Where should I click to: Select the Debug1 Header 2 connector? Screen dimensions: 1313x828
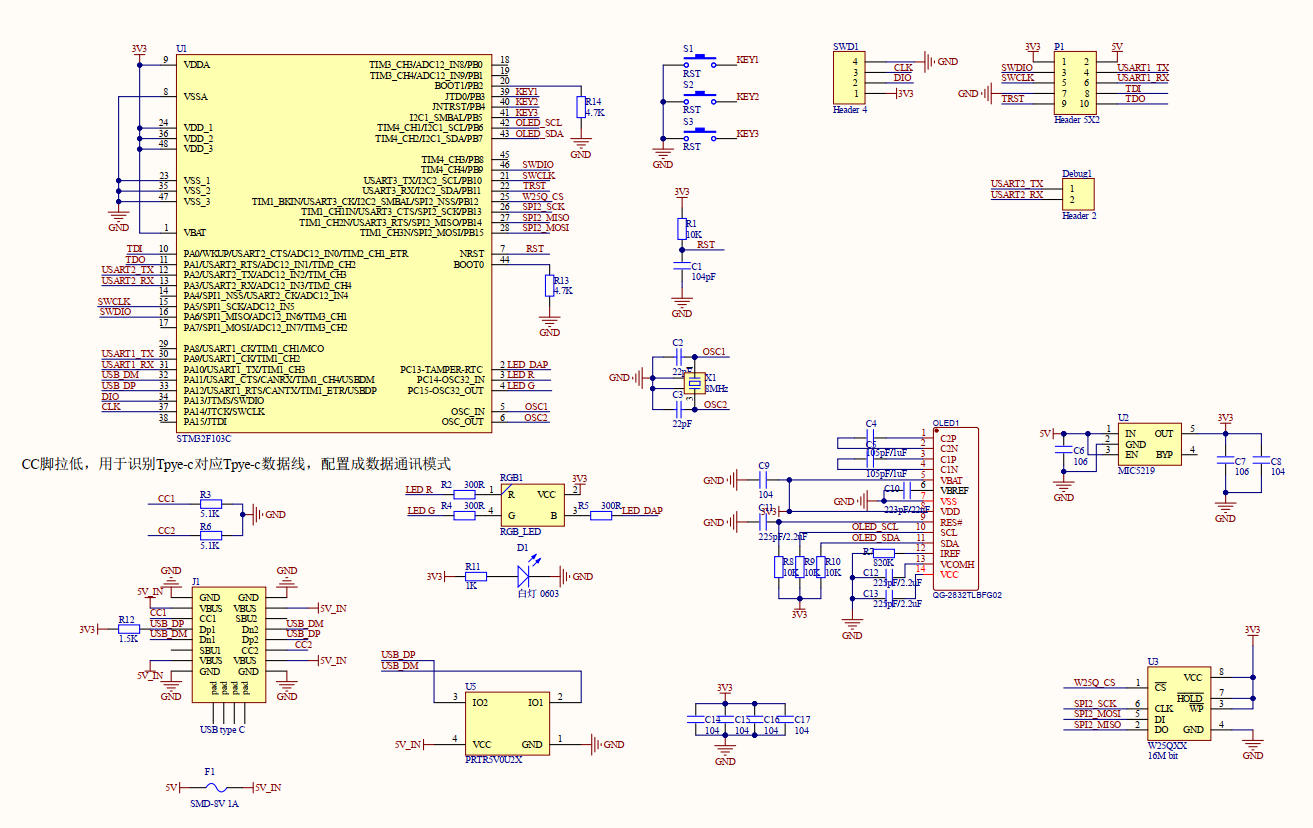click(x=1077, y=193)
